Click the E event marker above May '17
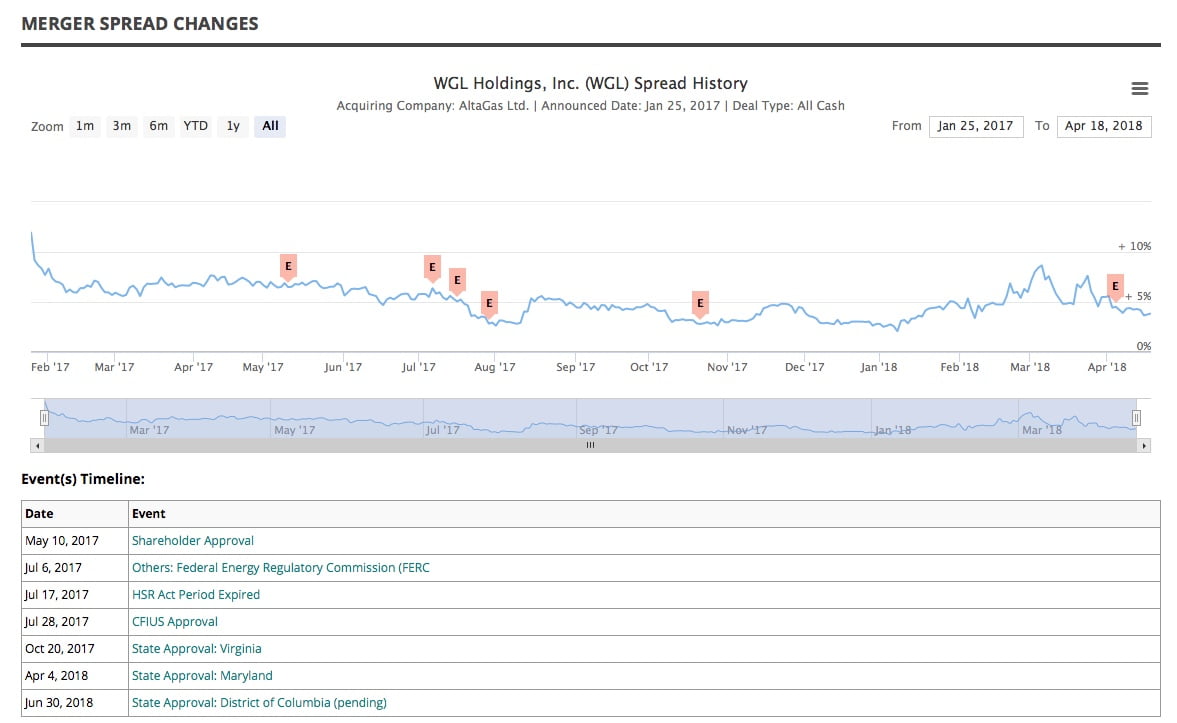The width and height of the screenshot is (1177, 723). 287,265
